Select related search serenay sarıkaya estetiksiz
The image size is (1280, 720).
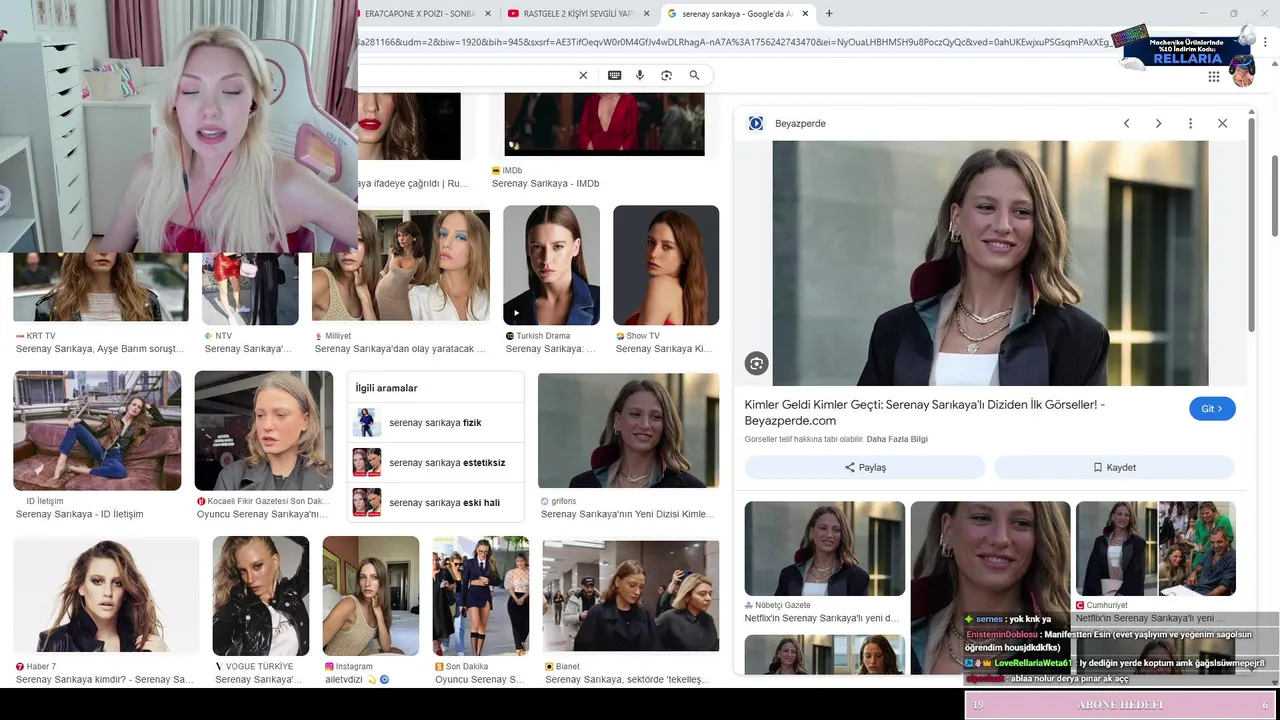point(435,463)
